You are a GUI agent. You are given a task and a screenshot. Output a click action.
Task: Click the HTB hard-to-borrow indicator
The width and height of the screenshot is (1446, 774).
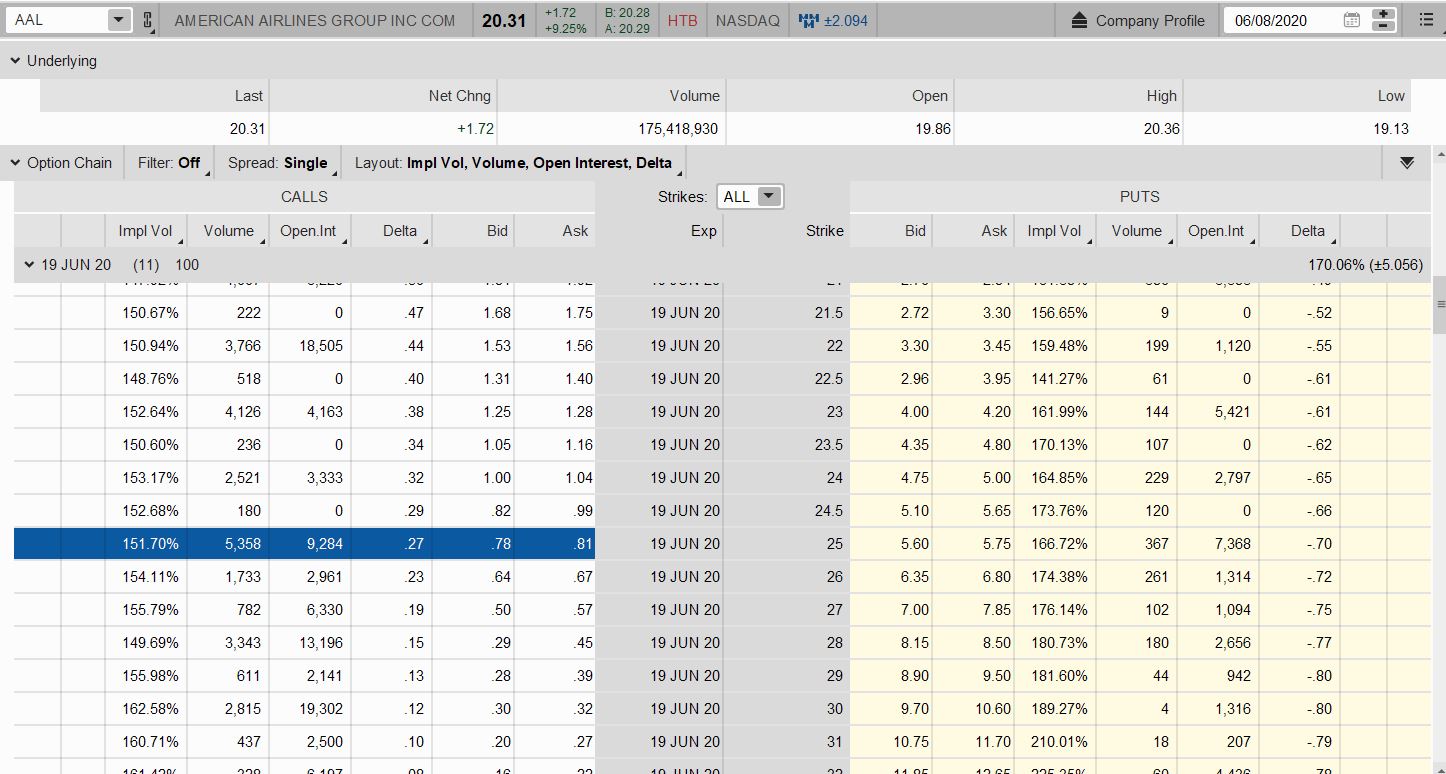point(683,20)
